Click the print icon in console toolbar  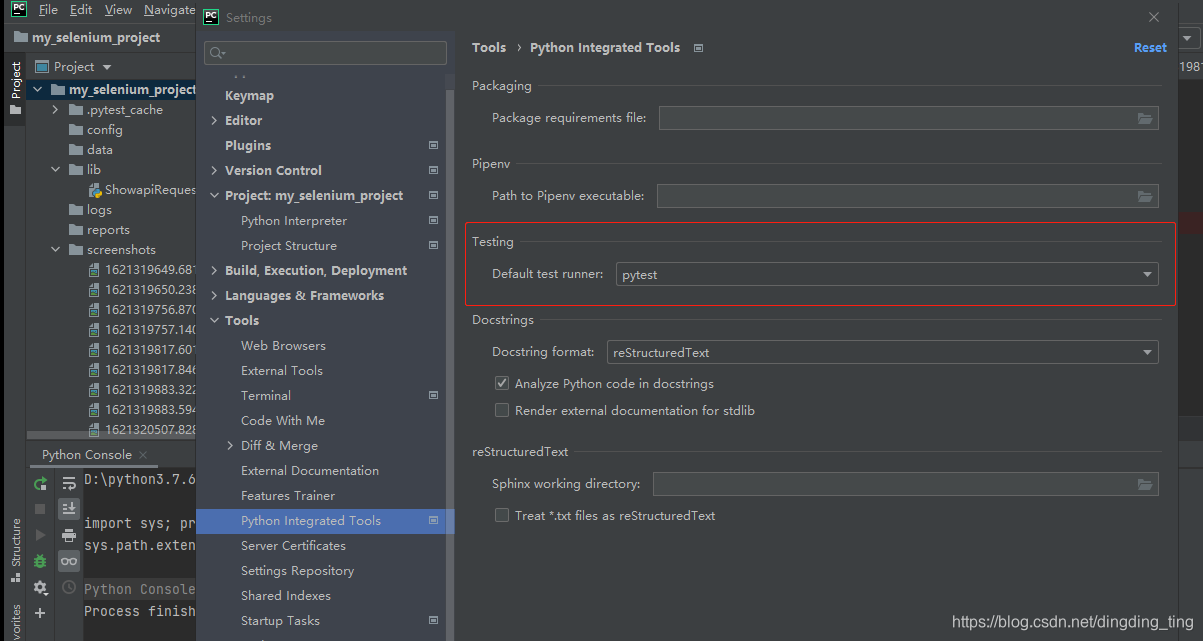(69, 535)
